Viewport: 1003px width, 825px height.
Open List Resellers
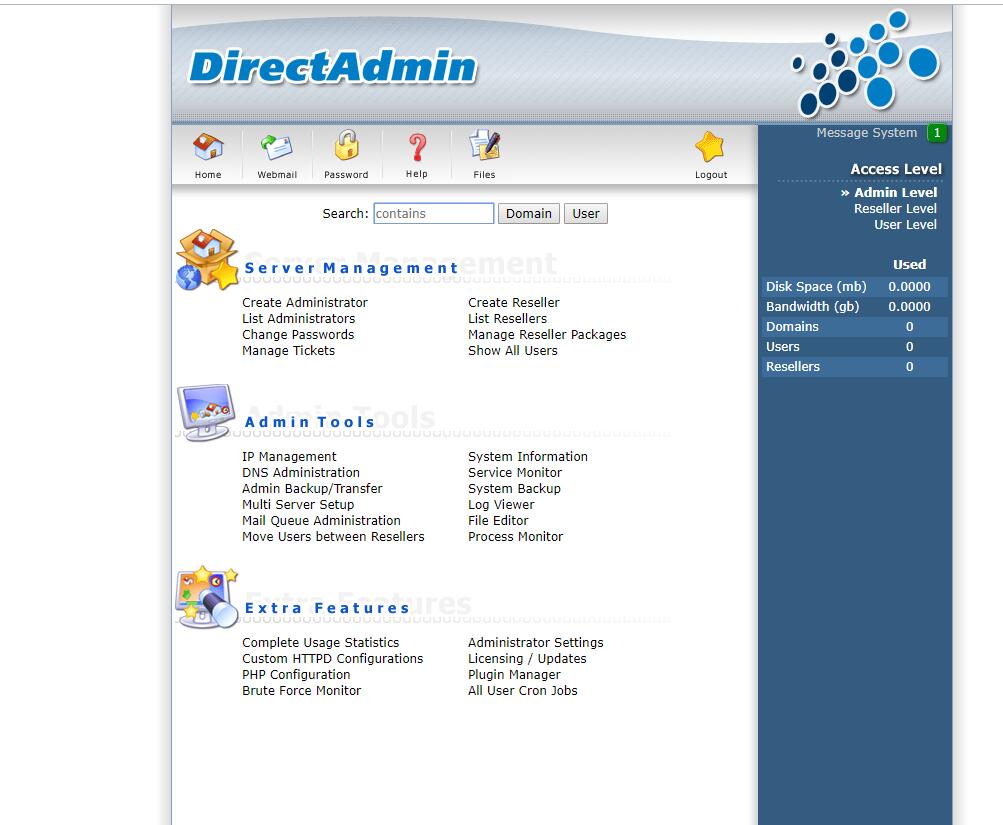[x=507, y=318]
